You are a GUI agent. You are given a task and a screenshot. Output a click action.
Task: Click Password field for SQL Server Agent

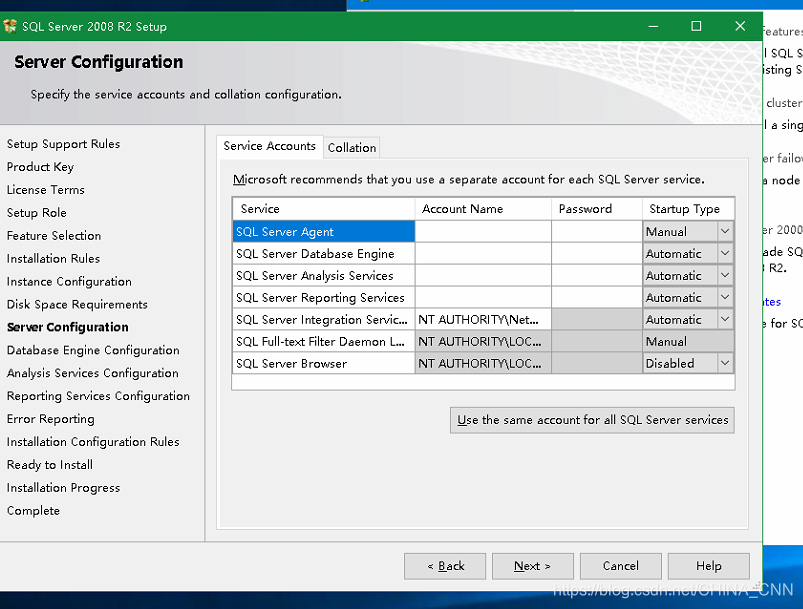point(597,232)
